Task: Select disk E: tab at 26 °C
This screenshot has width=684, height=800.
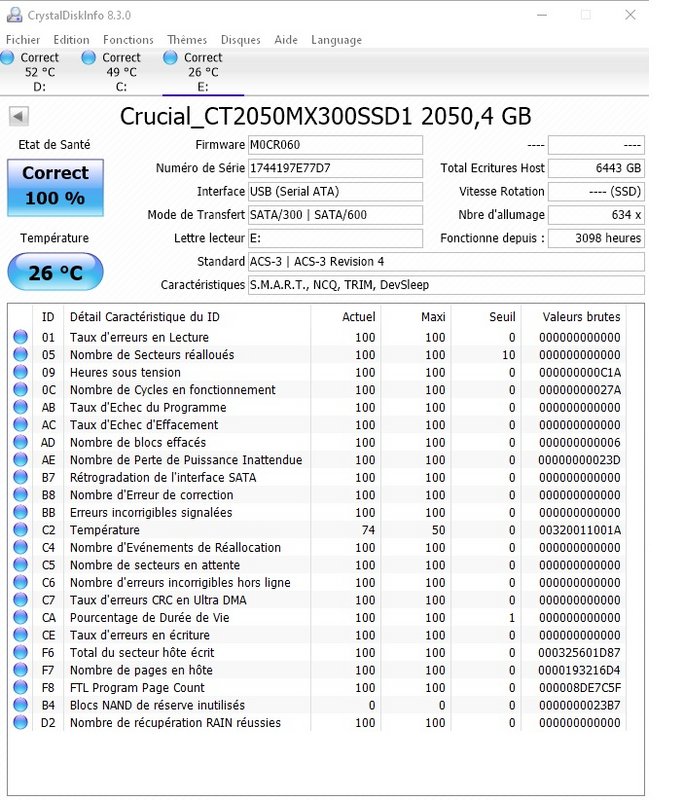Action: click(203, 72)
